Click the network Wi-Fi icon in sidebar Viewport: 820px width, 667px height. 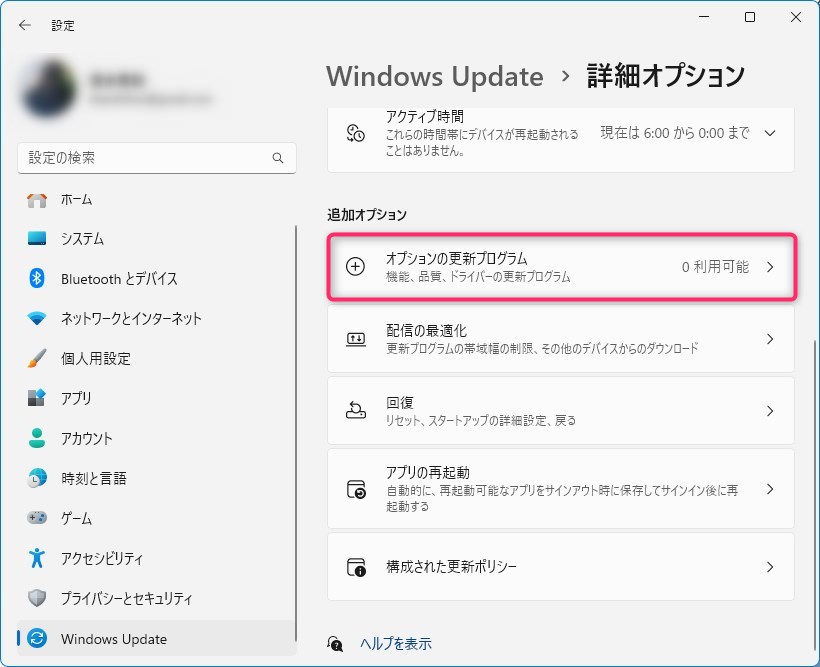[x=37, y=319]
